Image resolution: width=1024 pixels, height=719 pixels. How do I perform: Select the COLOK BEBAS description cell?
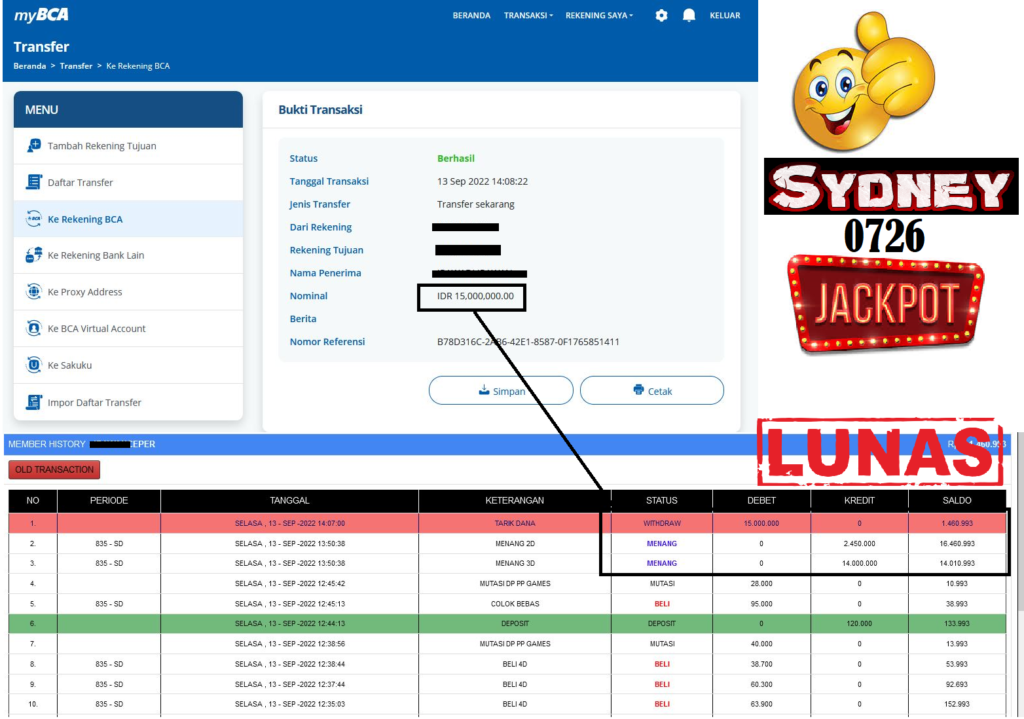pyautogui.click(x=515, y=604)
